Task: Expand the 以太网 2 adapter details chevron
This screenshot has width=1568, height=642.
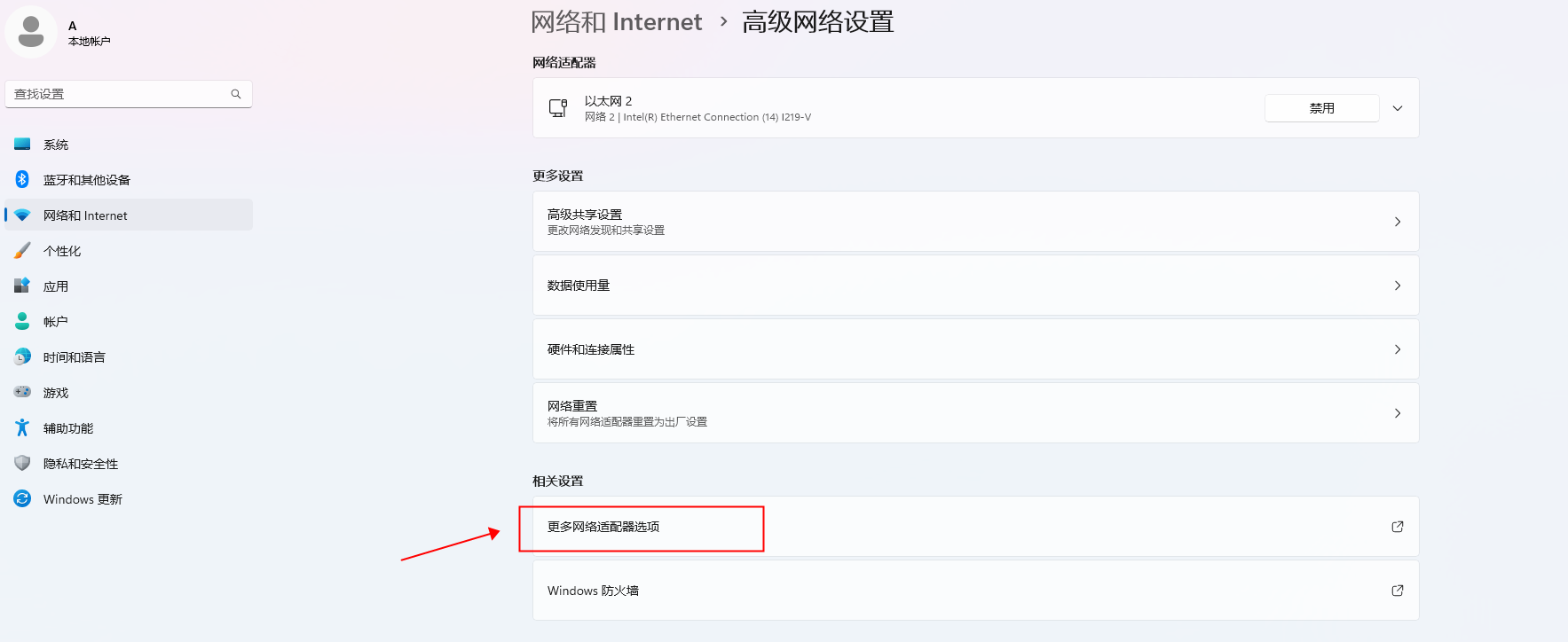Action: (x=1397, y=108)
